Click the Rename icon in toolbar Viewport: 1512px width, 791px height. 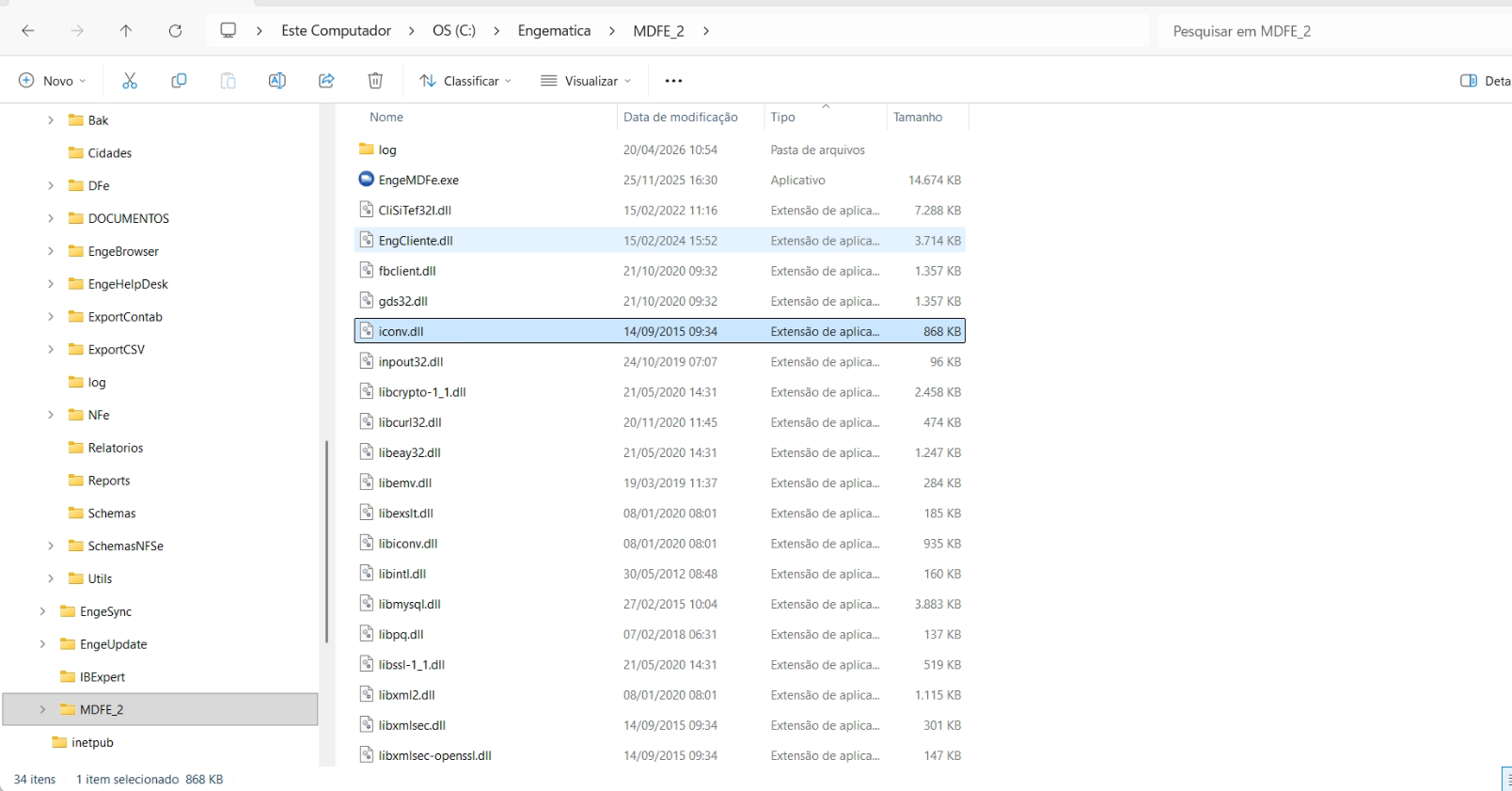point(277,81)
